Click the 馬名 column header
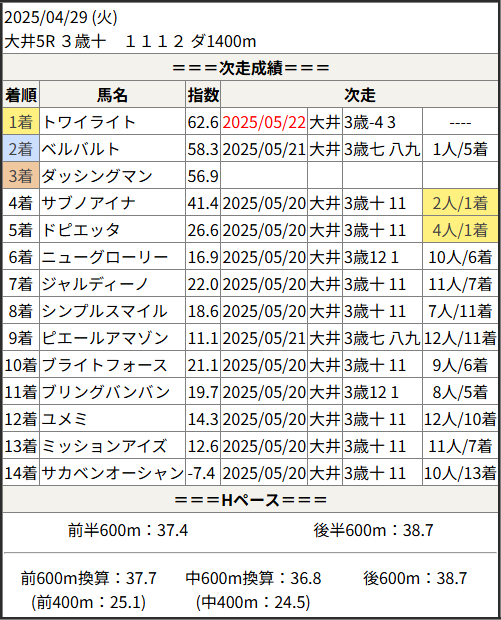Screen dimensions: 501x620 tap(112, 95)
